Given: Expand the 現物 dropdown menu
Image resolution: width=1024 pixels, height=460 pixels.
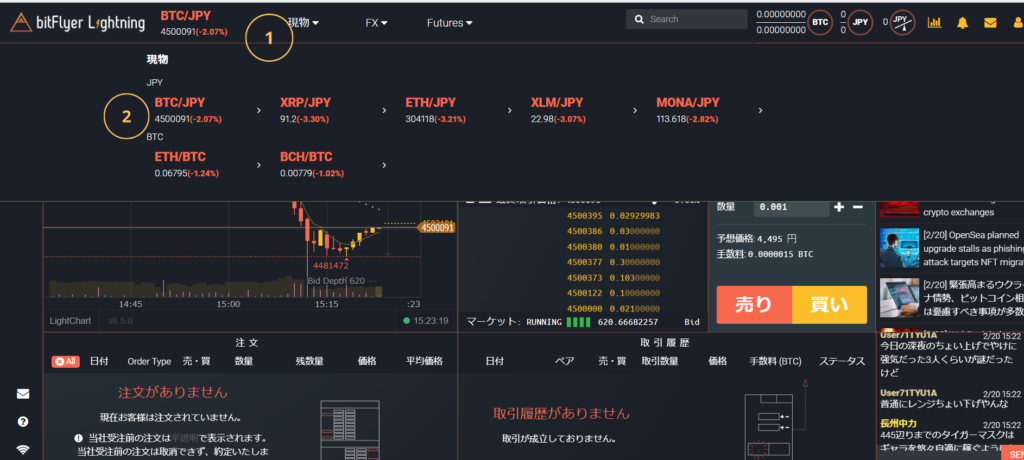Looking at the screenshot, I should point(304,23).
